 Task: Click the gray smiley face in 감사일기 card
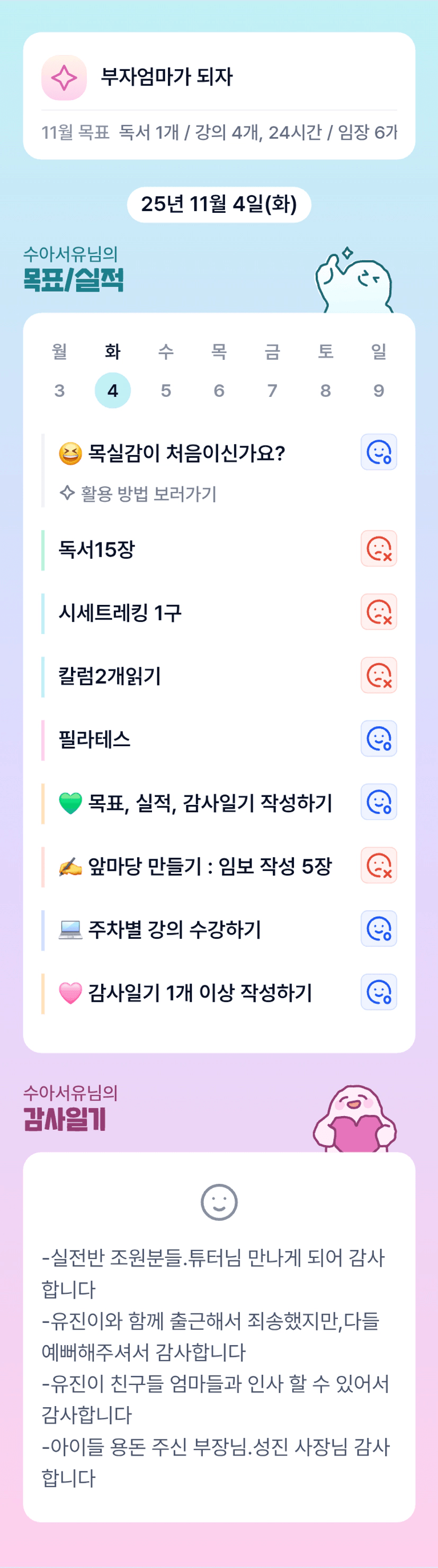(x=219, y=1202)
